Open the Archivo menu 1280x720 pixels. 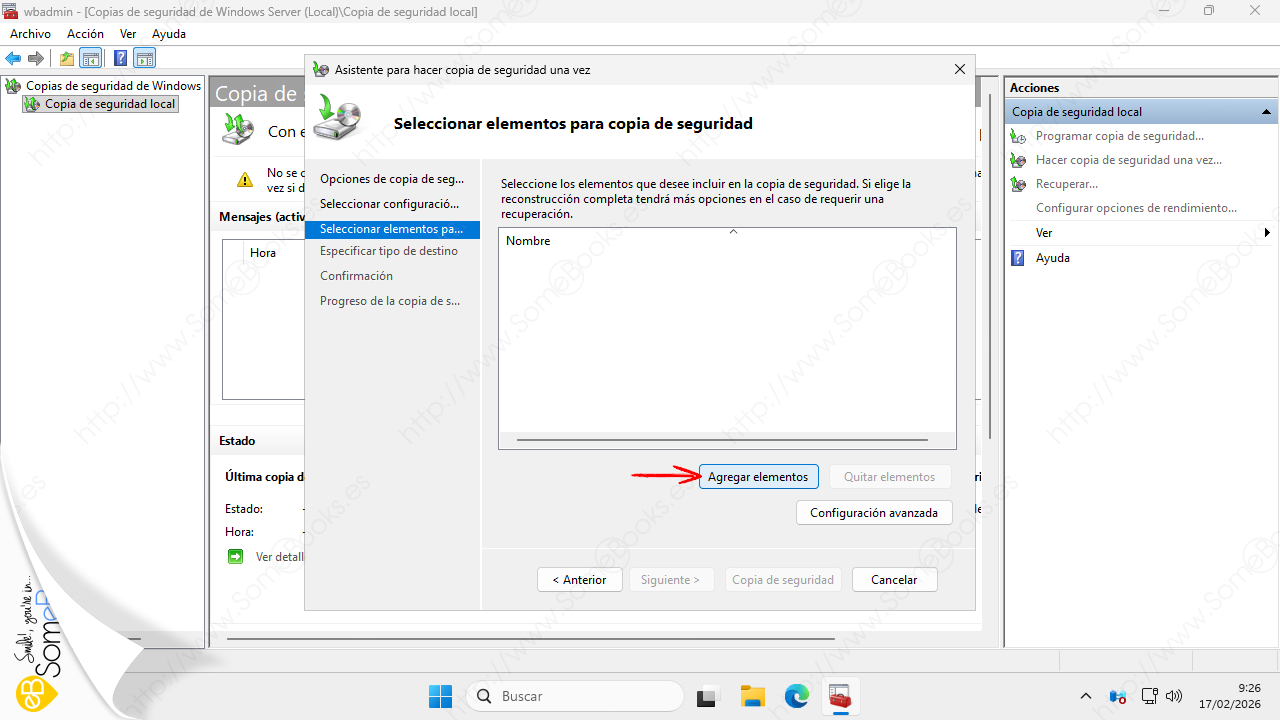coord(30,34)
